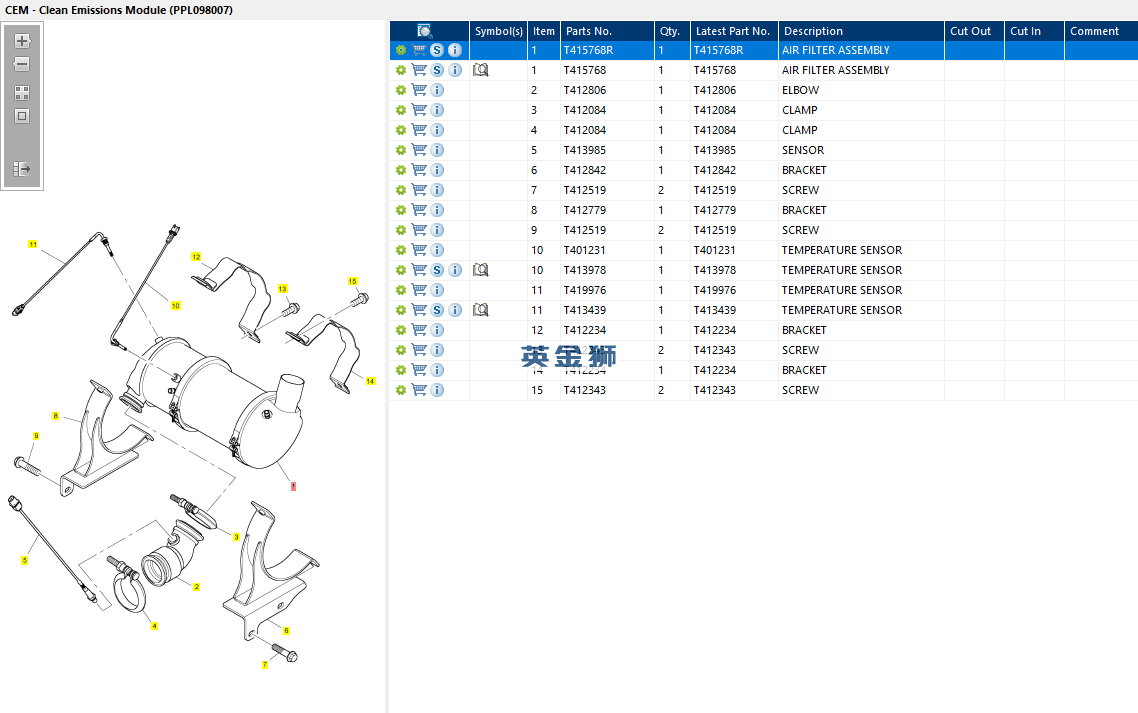
Task: Select callout 12 in the diagram
Action: (x=196, y=257)
